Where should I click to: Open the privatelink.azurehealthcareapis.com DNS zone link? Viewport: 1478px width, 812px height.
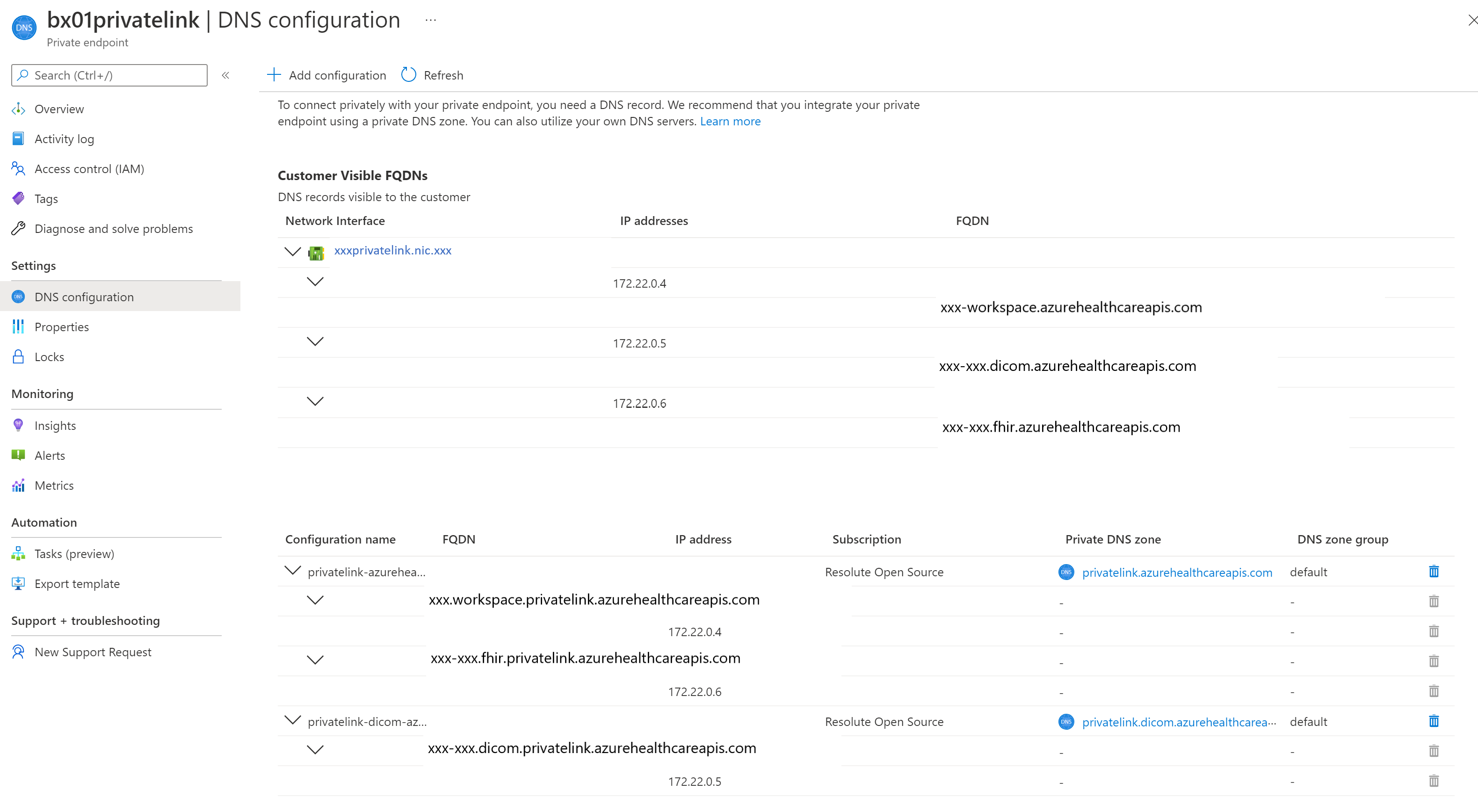pyautogui.click(x=1176, y=572)
